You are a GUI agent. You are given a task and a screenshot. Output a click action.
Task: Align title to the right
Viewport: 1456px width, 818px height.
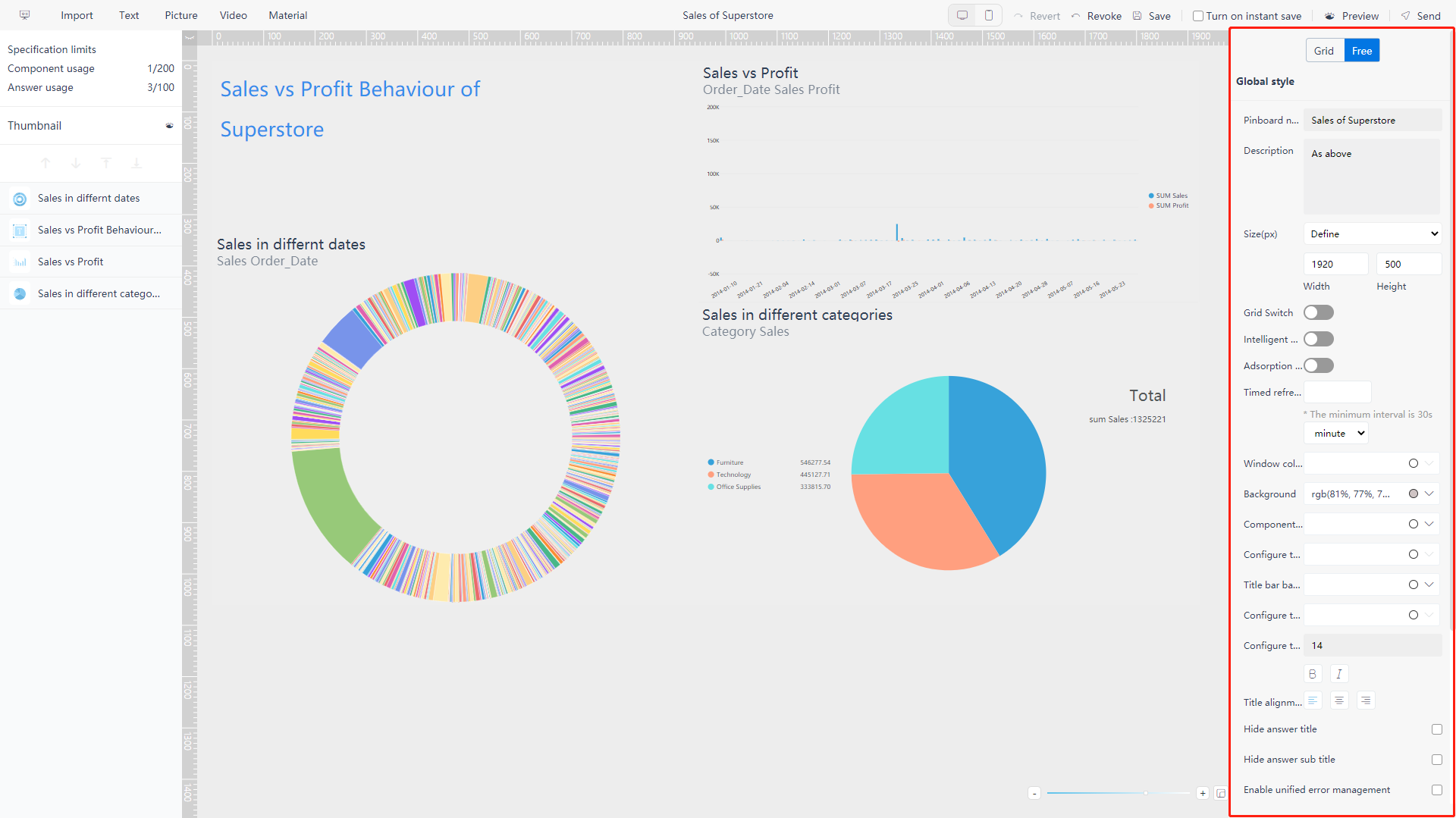[x=1366, y=701]
